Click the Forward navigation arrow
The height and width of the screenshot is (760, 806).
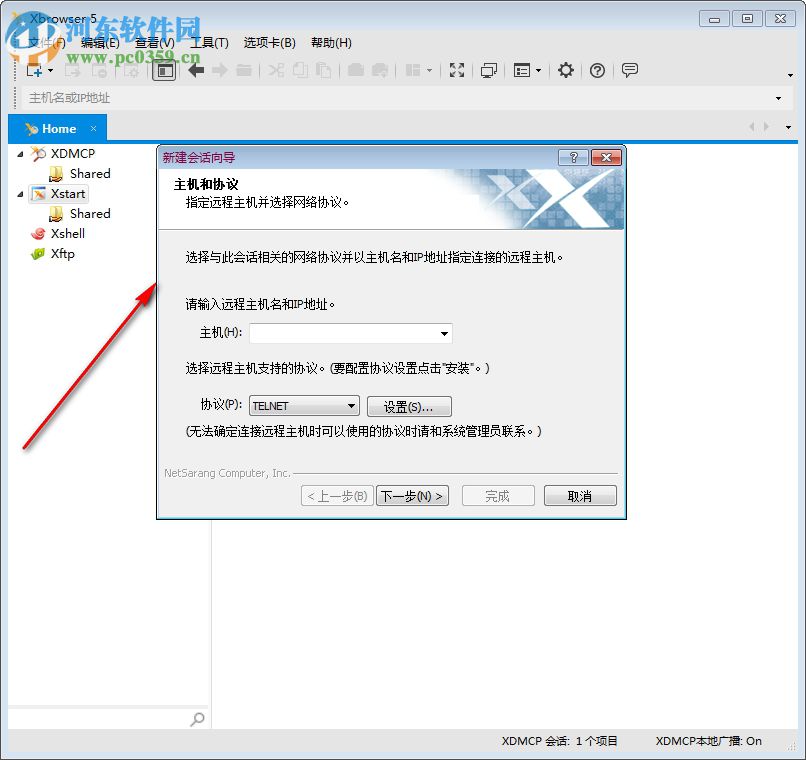click(x=218, y=70)
